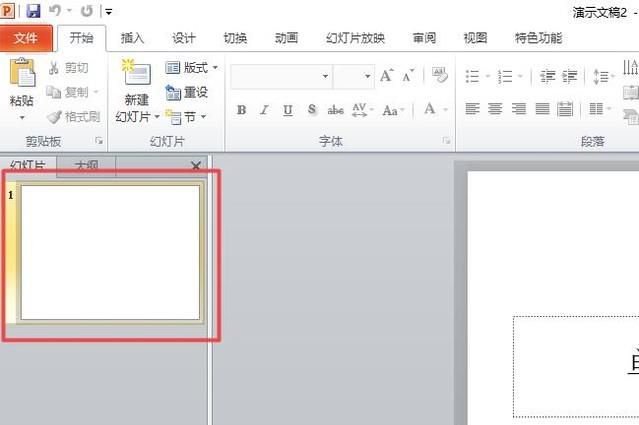Switch to the 插入 ribbon tab
This screenshot has height=425, width=639.
click(x=132, y=38)
